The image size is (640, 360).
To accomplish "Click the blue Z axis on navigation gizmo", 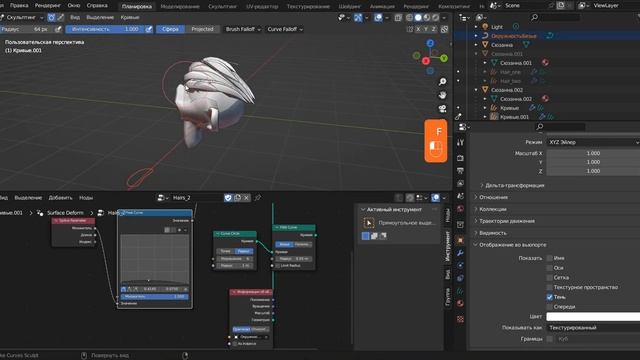I will tap(430, 43).
